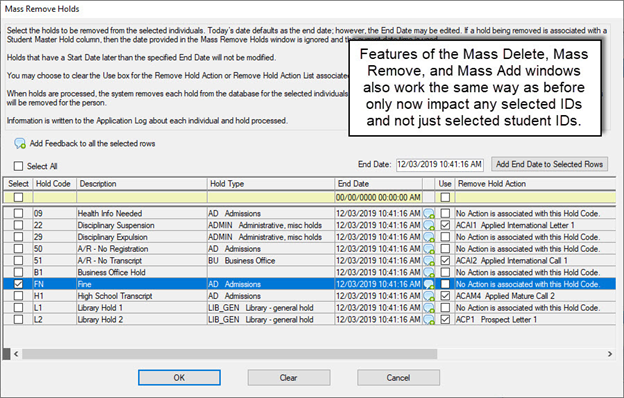Confirm with the OK button
This screenshot has height=398, width=624.
click(179, 377)
